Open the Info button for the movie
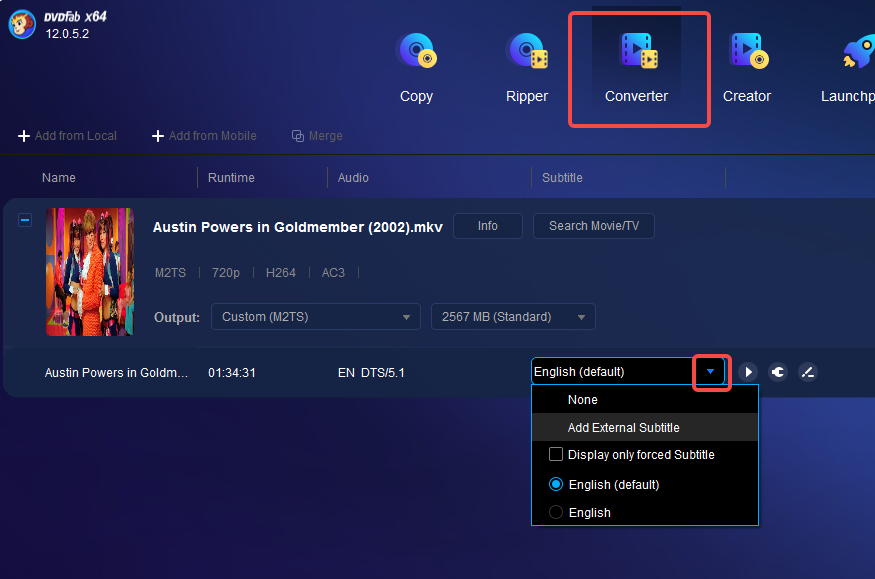This screenshot has width=875, height=579. coord(488,226)
